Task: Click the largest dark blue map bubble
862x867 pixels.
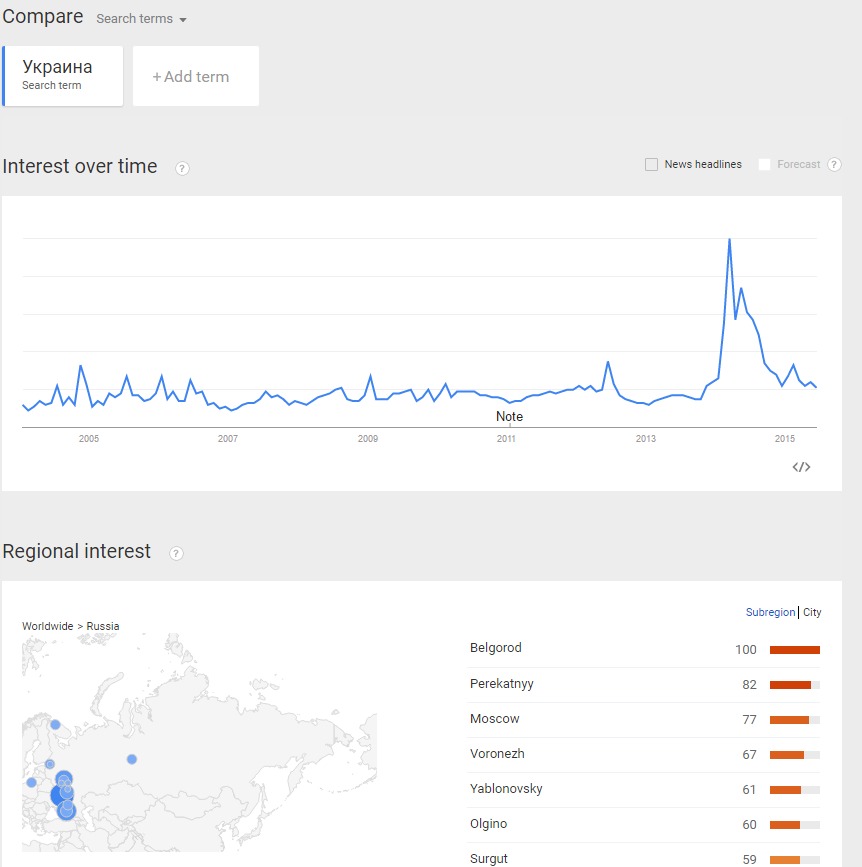Action: 59,796
